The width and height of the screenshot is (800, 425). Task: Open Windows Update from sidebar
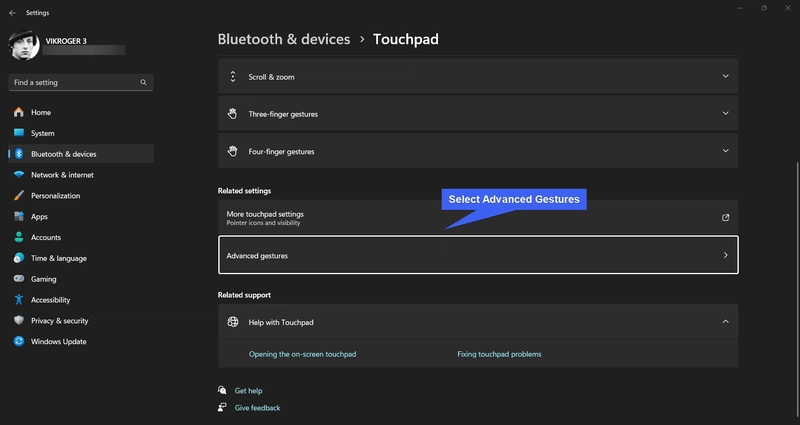[x=59, y=341]
